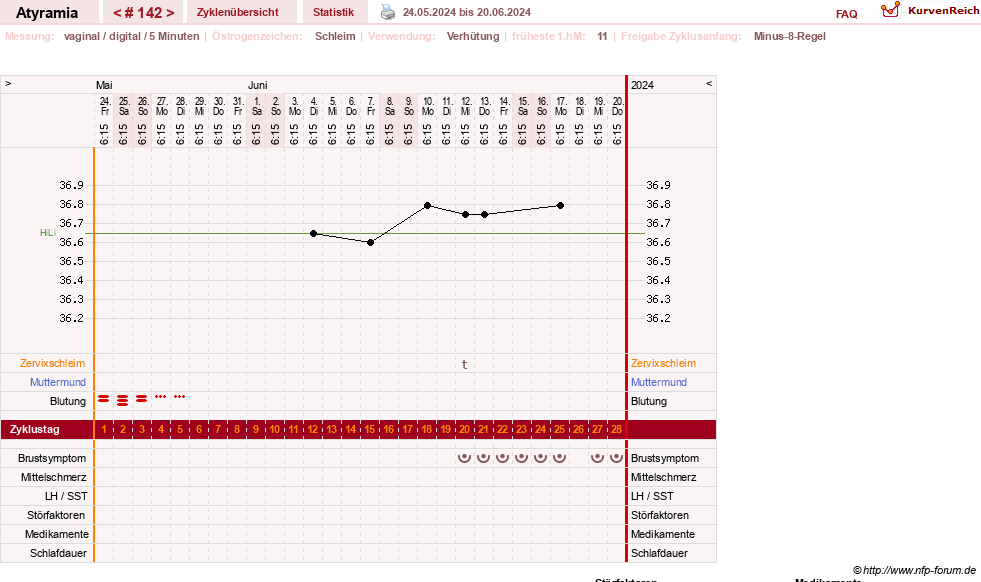Click breast symptom icon on cycle day 23
The image size is (981, 582).
click(521, 458)
